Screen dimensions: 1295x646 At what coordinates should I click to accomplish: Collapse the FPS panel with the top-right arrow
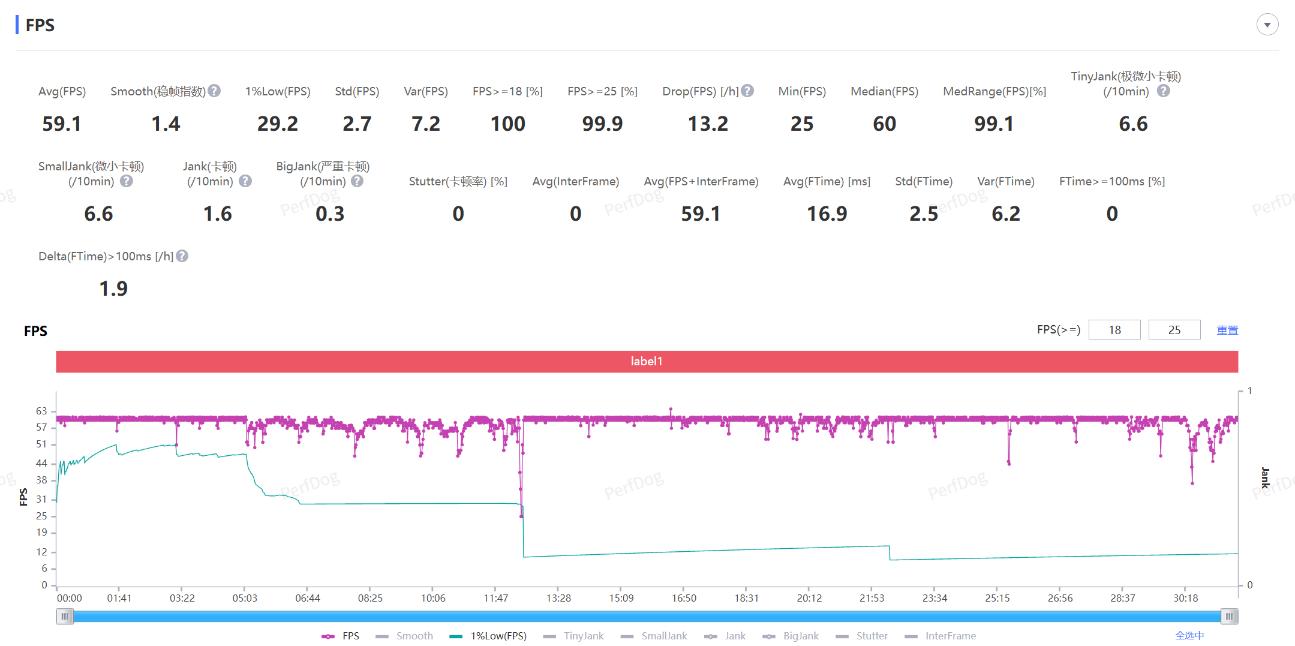(1267, 25)
